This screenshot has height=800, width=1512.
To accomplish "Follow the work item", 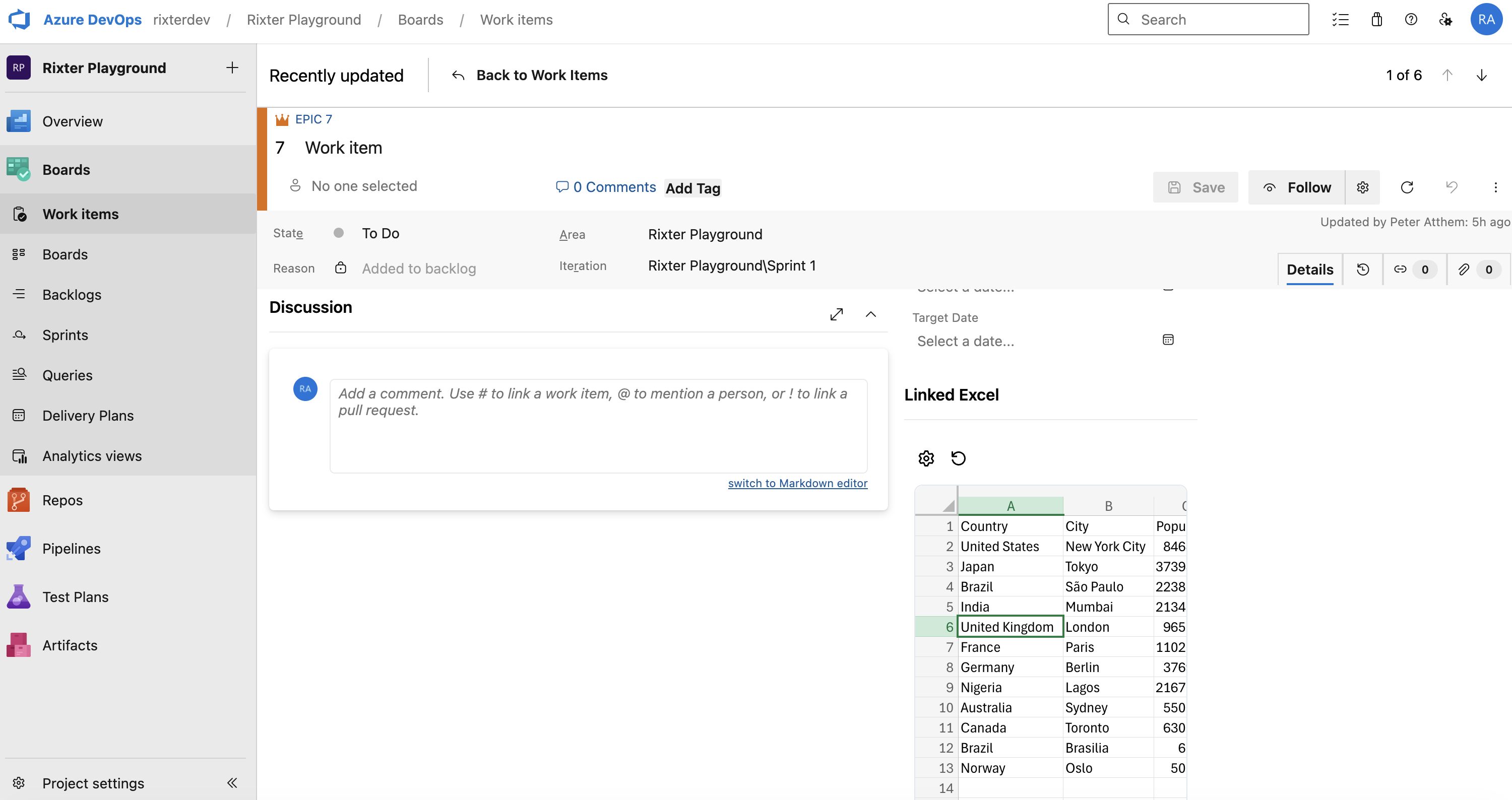I will click(1297, 187).
